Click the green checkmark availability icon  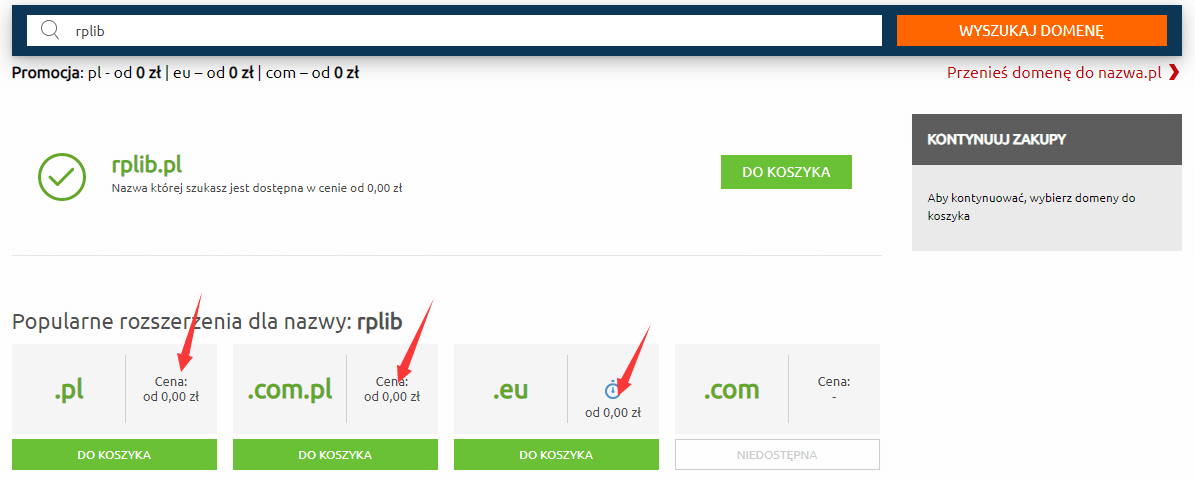tap(62, 177)
